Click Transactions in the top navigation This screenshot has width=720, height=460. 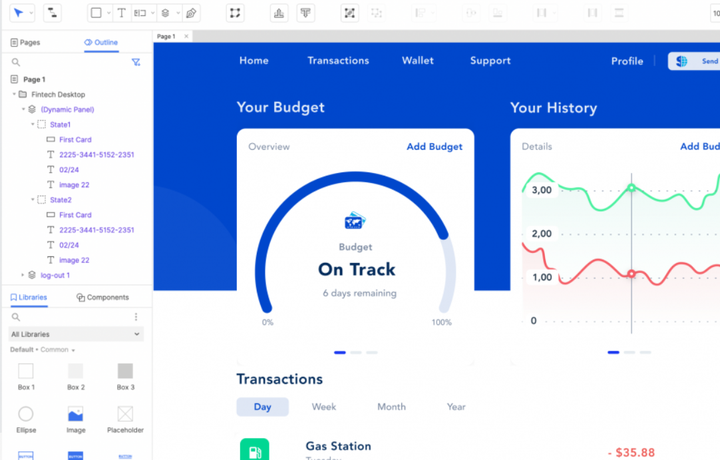338,61
